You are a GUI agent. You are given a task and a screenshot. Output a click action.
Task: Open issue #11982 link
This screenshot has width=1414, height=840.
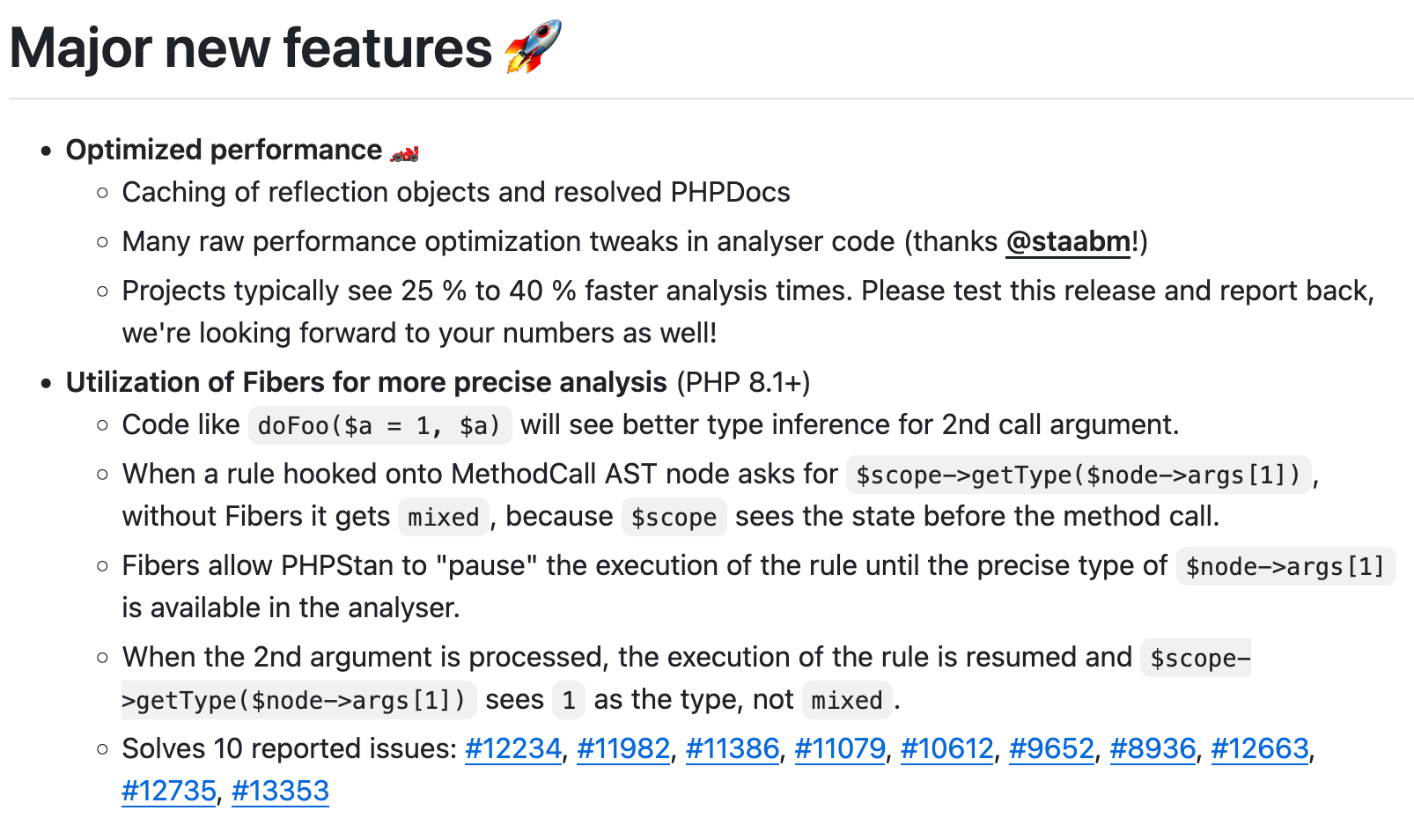623,748
